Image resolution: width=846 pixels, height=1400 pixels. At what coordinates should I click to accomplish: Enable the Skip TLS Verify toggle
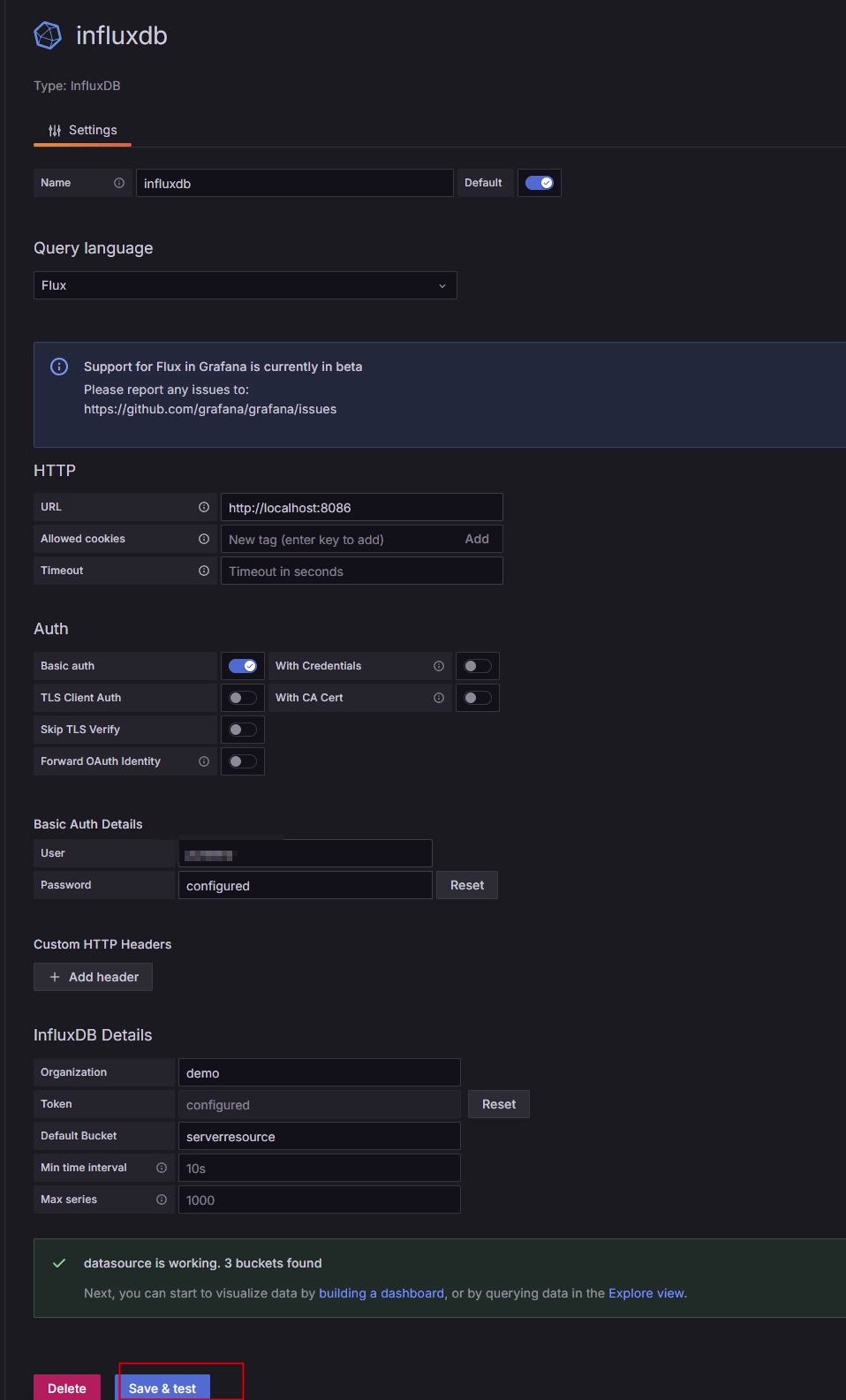243,730
